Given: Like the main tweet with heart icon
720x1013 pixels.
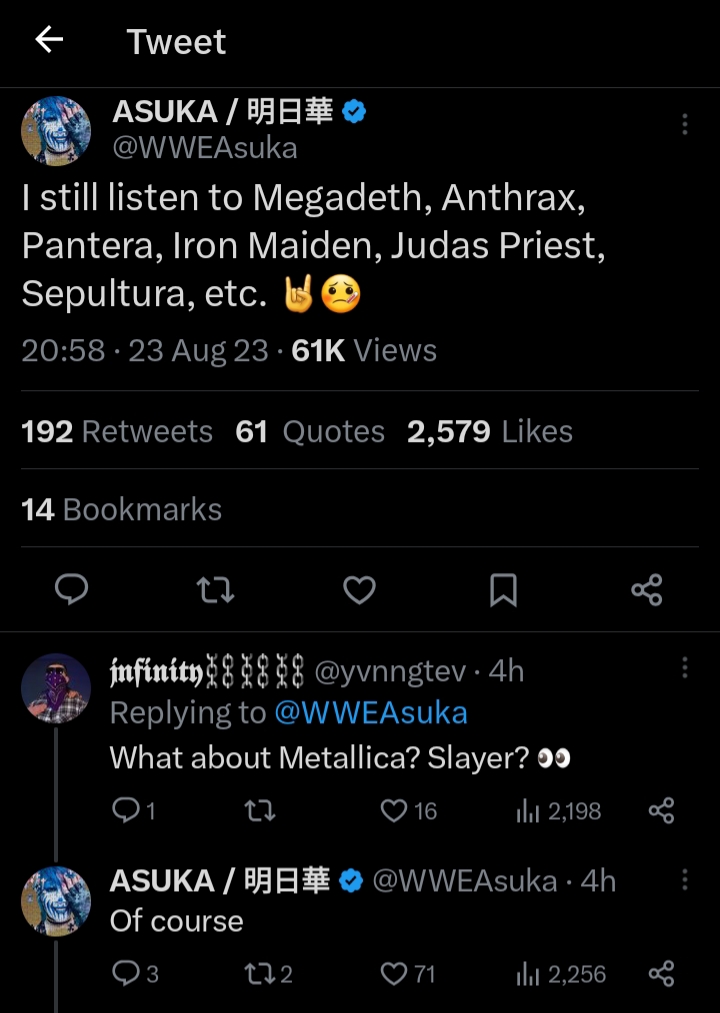Looking at the screenshot, I should 359,590.
